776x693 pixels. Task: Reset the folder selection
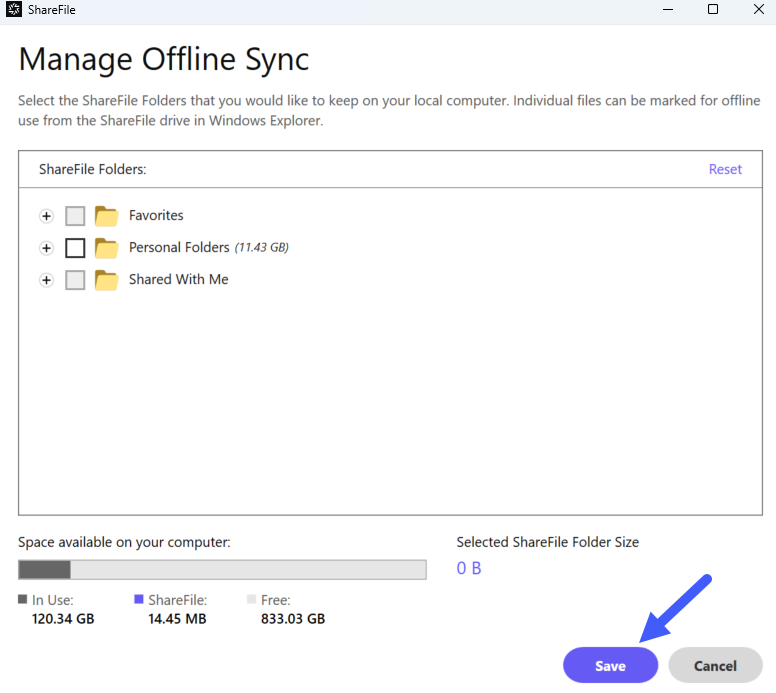click(x=725, y=169)
